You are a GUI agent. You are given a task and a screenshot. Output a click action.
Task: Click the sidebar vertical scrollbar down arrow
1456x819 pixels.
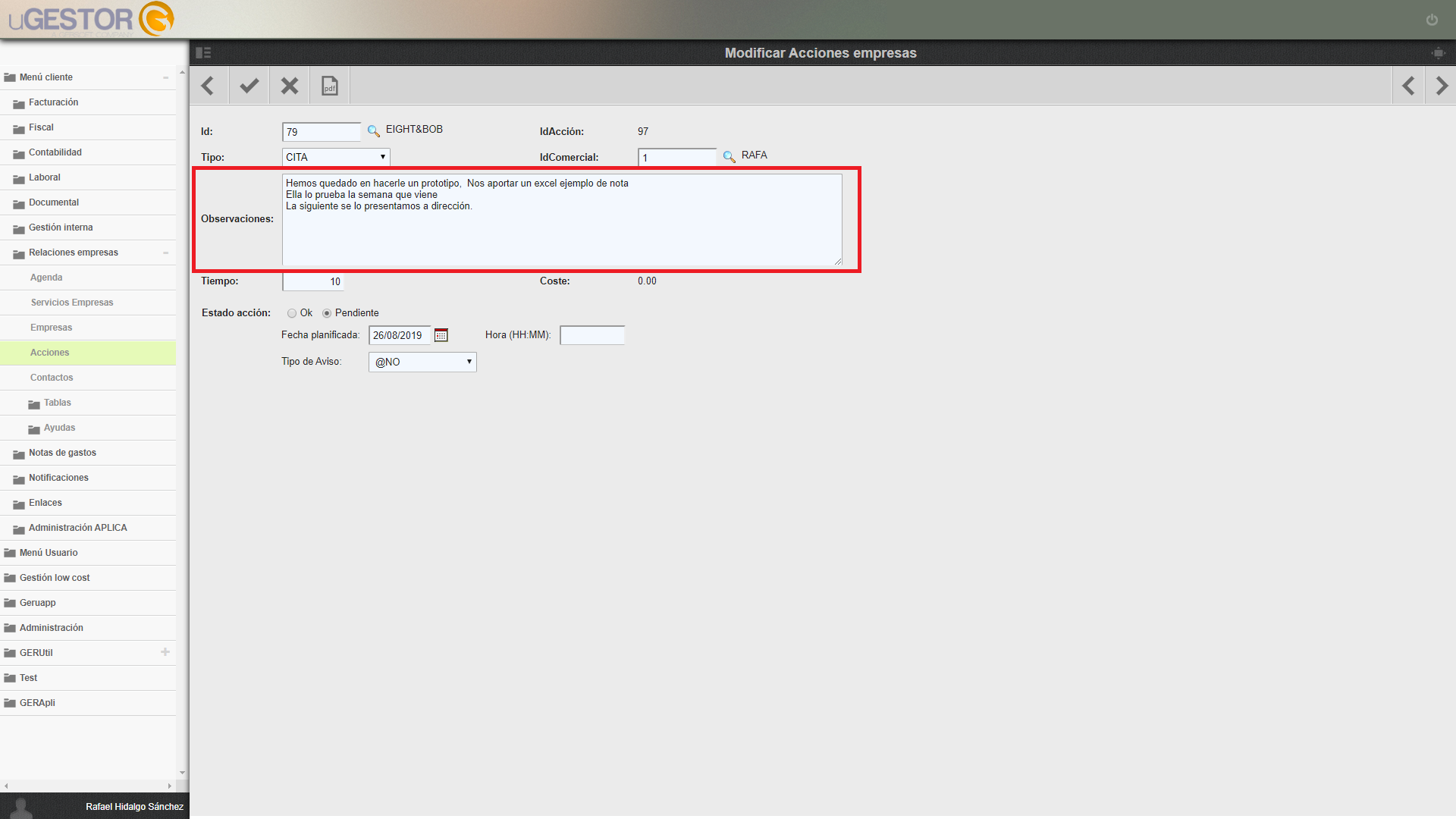coord(182,773)
